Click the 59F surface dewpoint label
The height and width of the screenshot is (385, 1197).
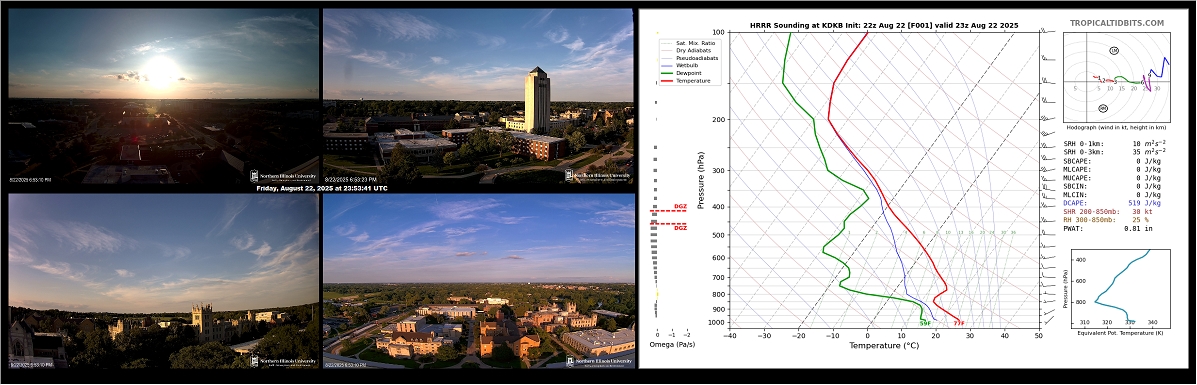point(925,323)
